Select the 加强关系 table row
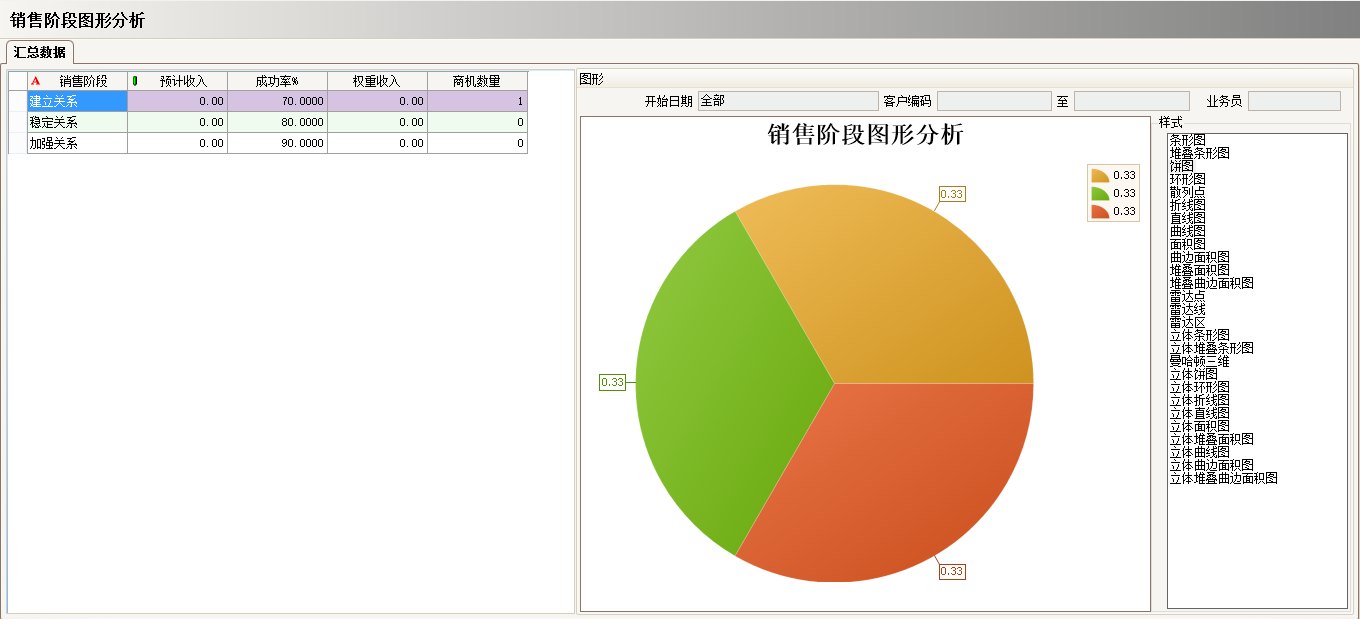The width and height of the screenshot is (1360, 619). coord(77,142)
